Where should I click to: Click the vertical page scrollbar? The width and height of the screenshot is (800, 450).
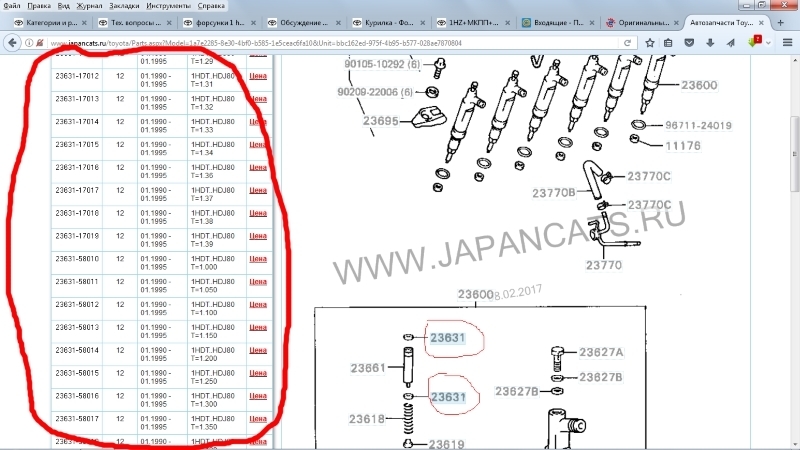(x=795, y=252)
